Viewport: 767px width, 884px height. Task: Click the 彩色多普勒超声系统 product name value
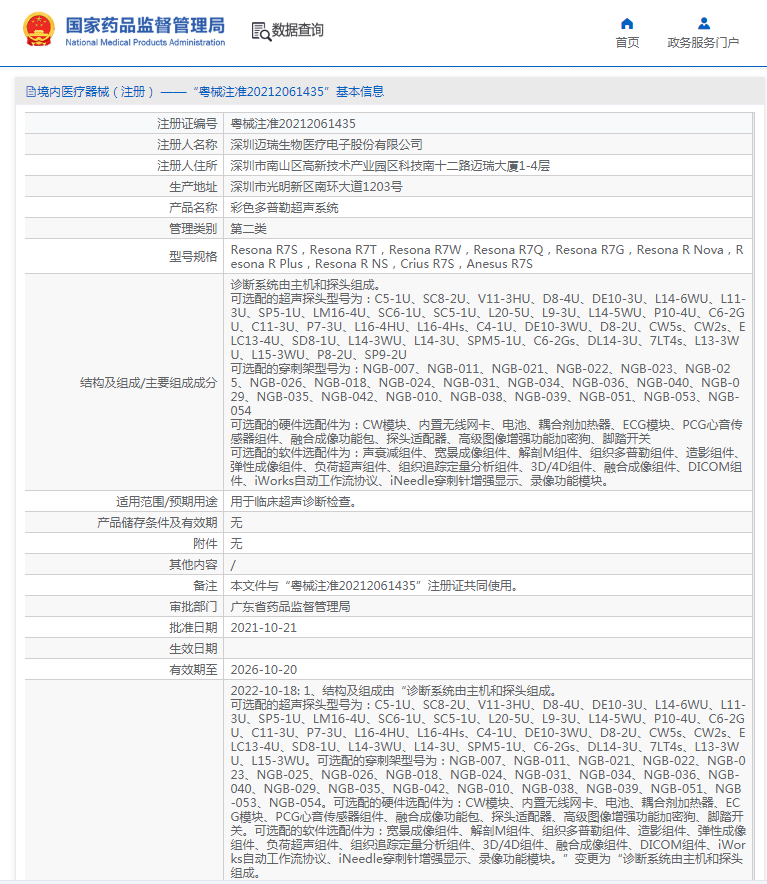pos(284,207)
